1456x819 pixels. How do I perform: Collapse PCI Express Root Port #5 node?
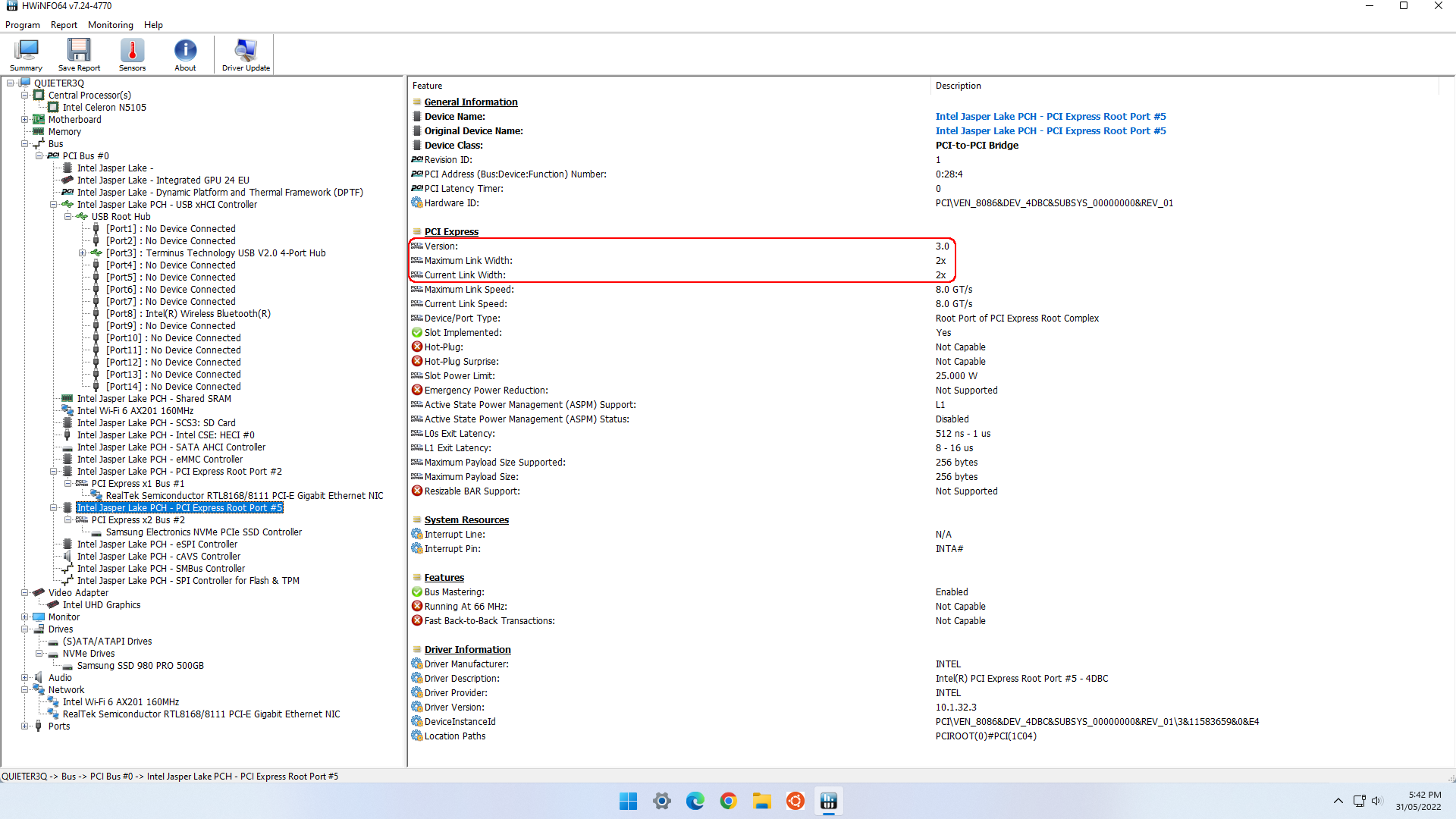pos(54,508)
